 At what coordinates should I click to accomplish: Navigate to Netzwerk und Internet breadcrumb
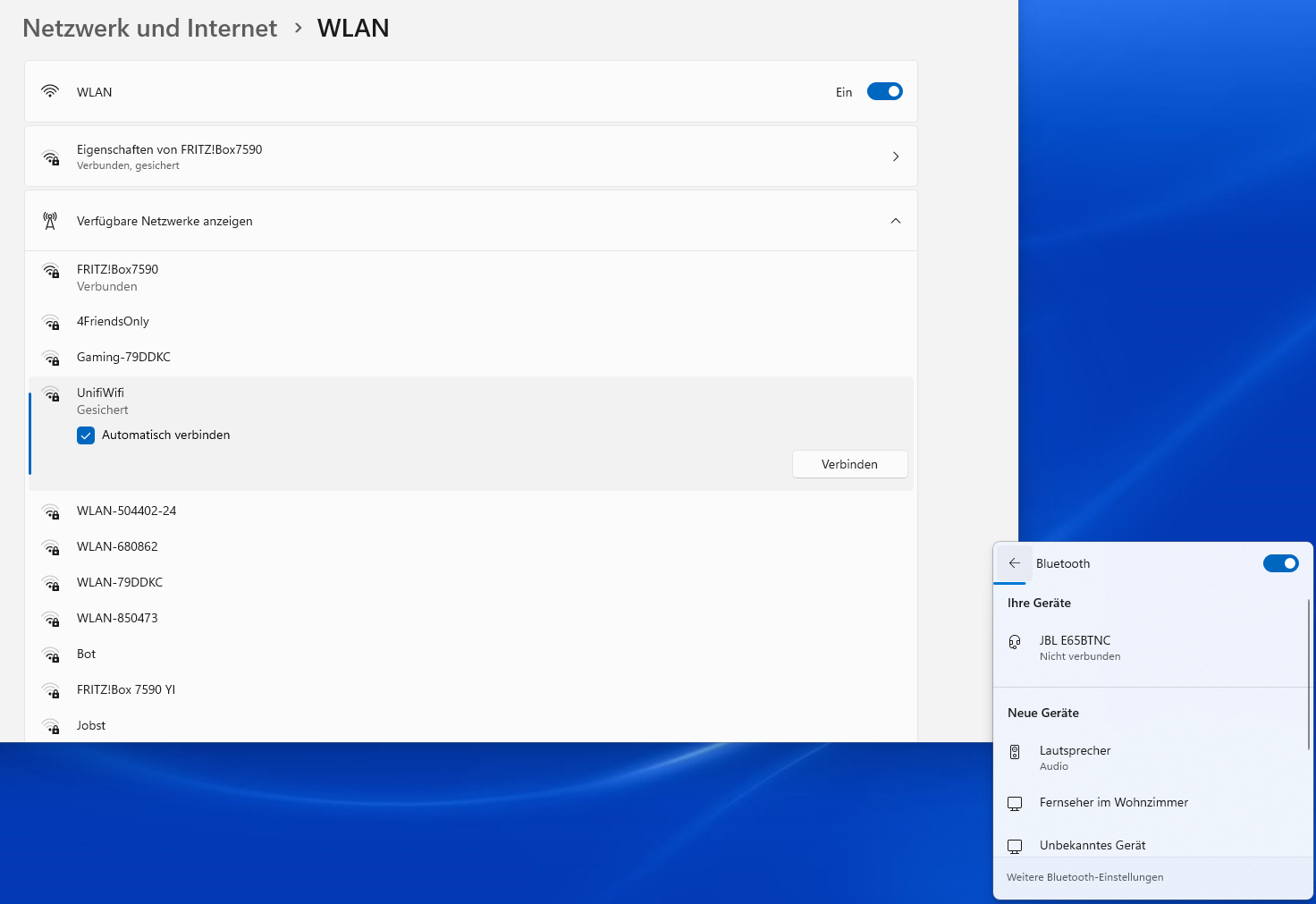click(150, 28)
